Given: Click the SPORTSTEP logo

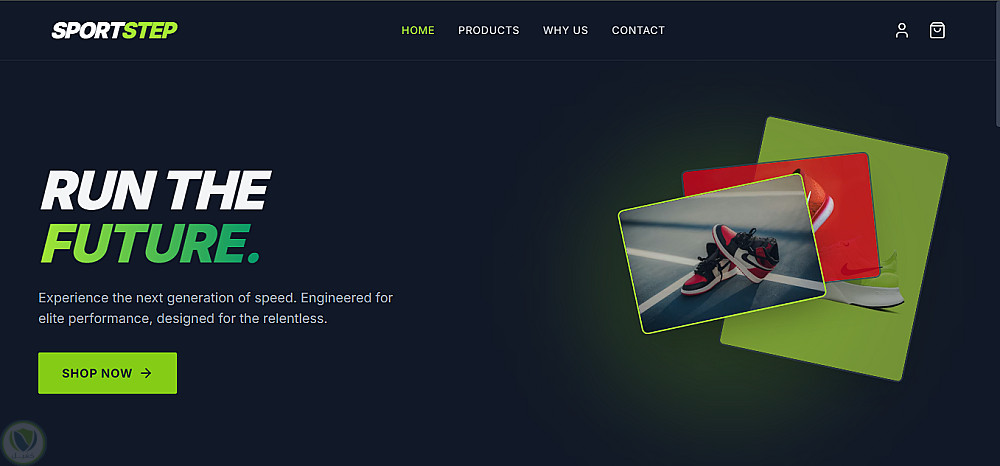Looking at the screenshot, I should tap(115, 30).
